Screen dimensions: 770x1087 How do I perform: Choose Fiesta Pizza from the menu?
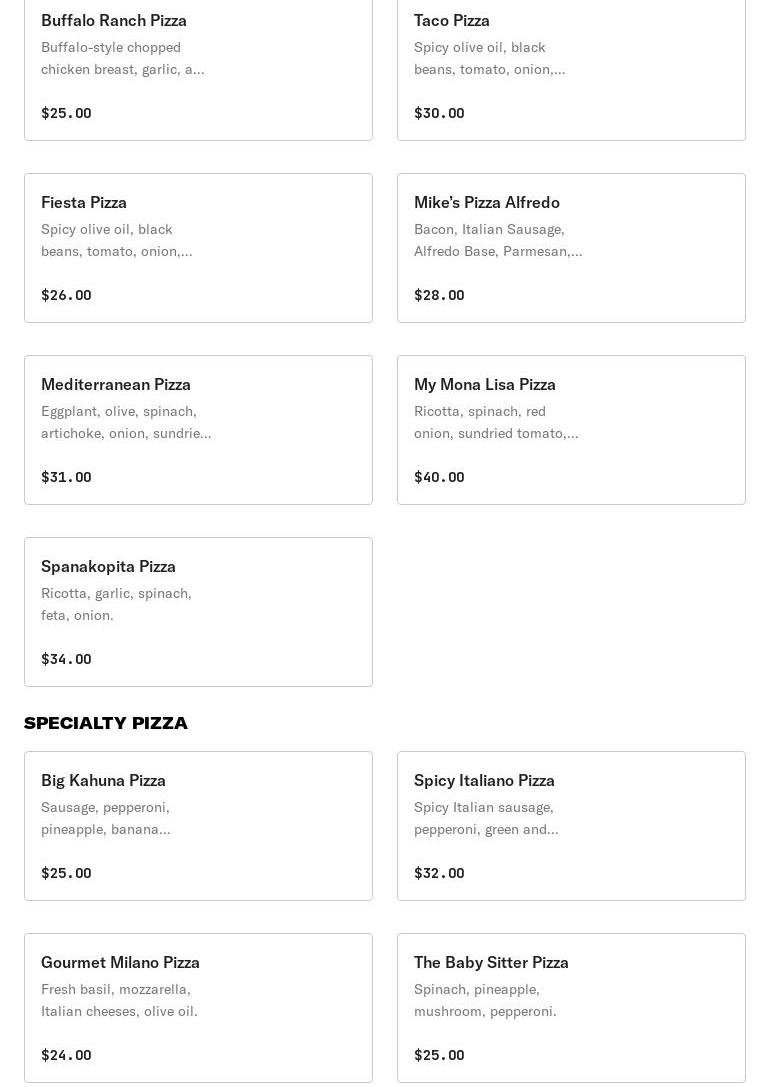pos(198,248)
